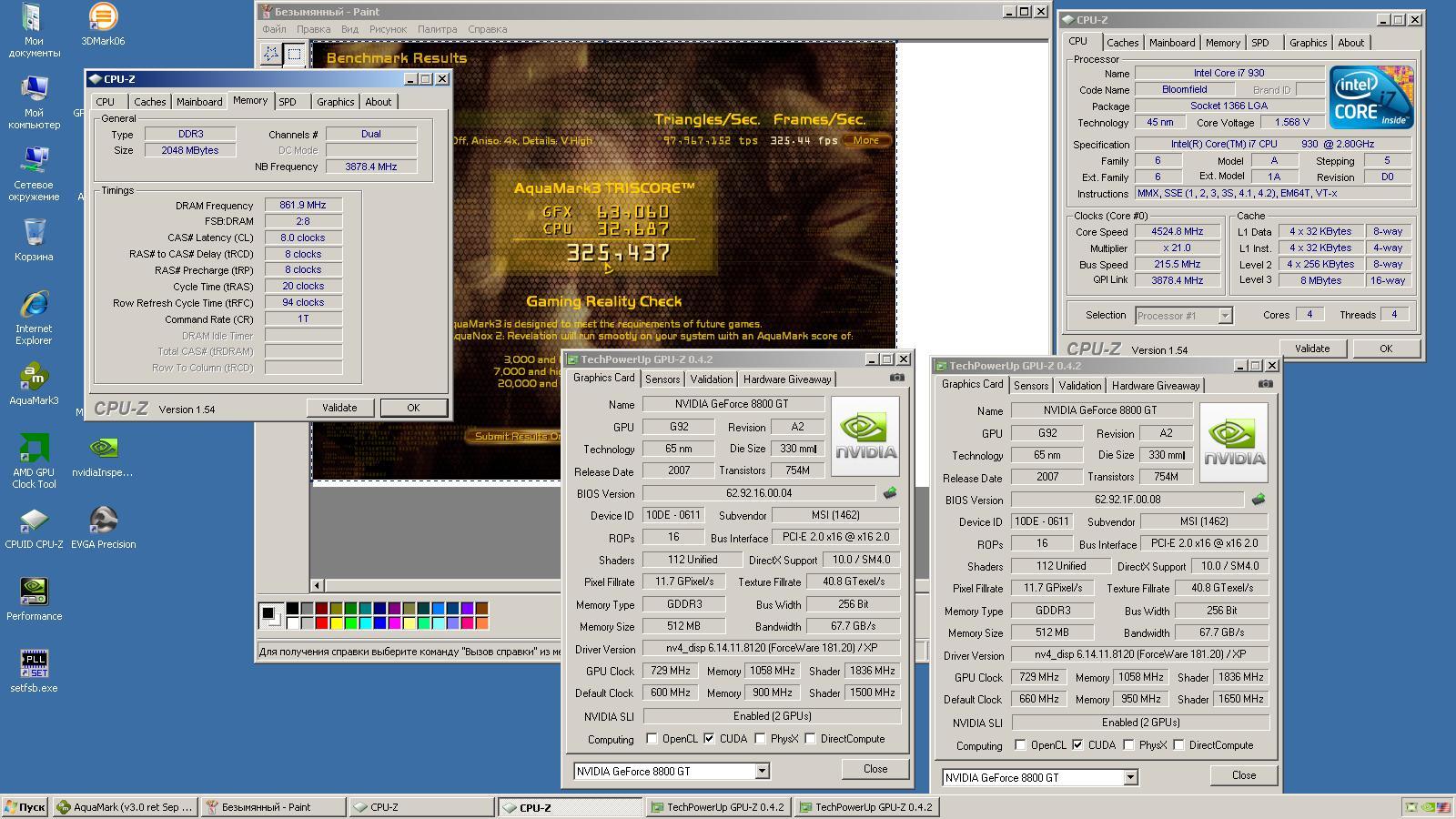
Task: Toggle DirectCompute checkbox in right GPU-Z
Action: 1178,745
